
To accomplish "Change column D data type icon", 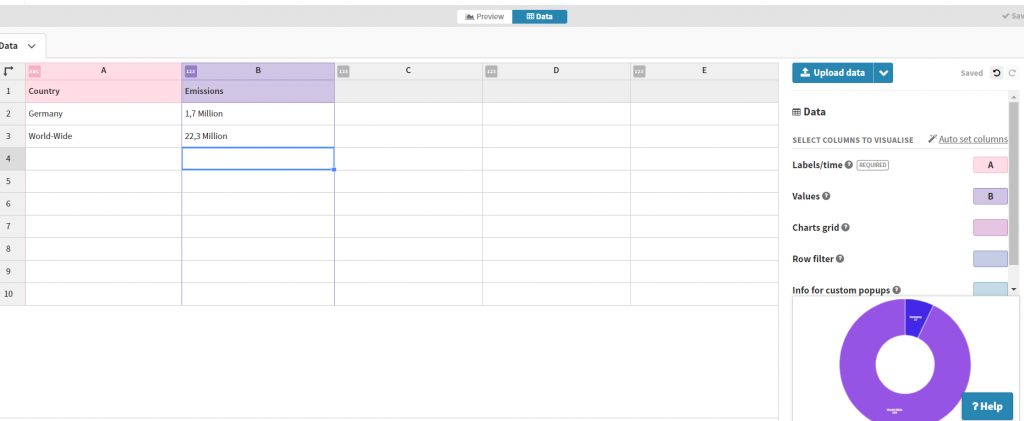I will tap(492, 70).
